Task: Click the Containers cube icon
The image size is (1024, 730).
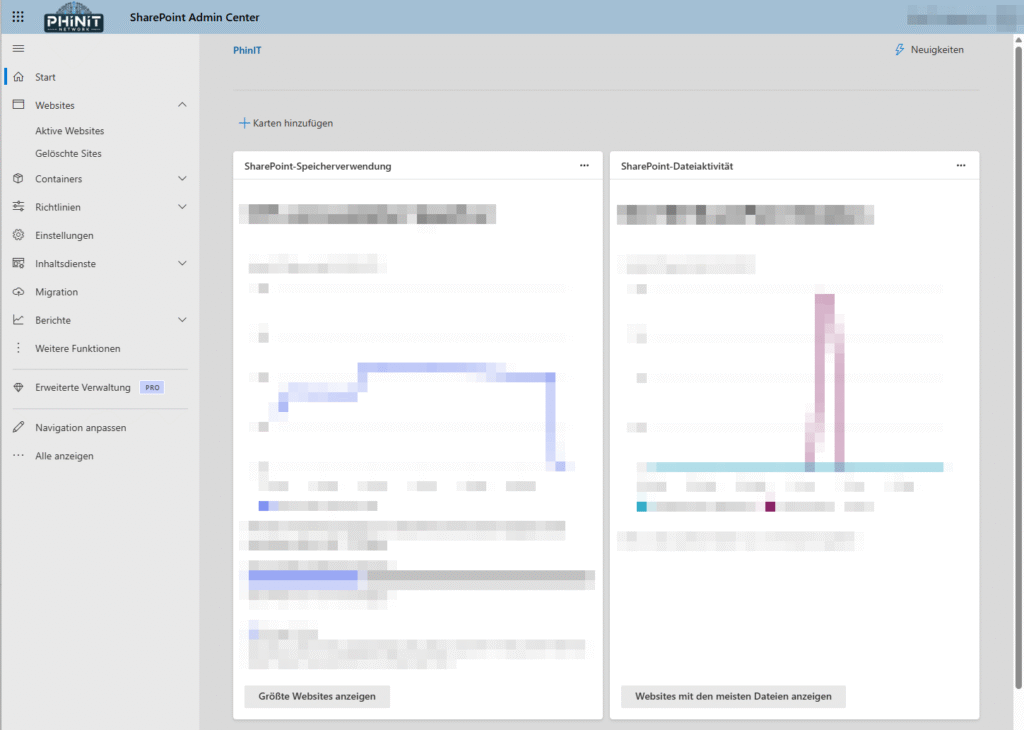Action: click(x=18, y=179)
